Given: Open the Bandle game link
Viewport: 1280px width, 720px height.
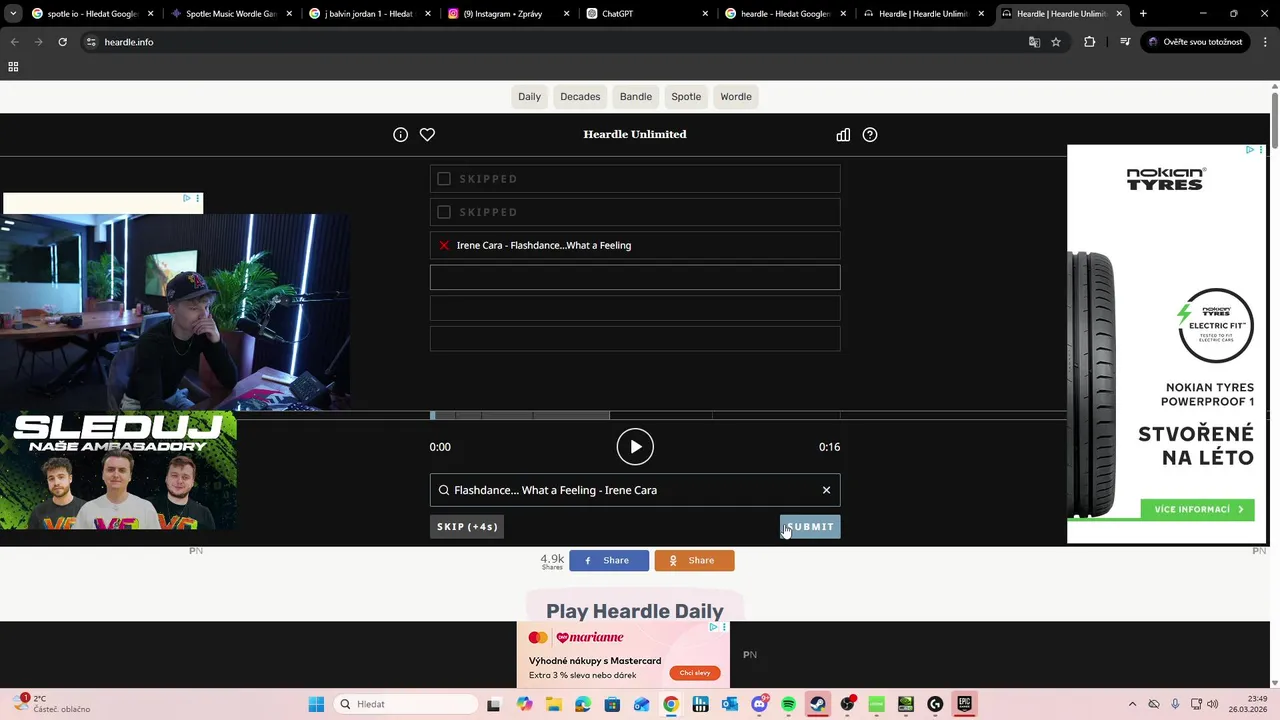Looking at the screenshot, I should click(x=636, y=97).
